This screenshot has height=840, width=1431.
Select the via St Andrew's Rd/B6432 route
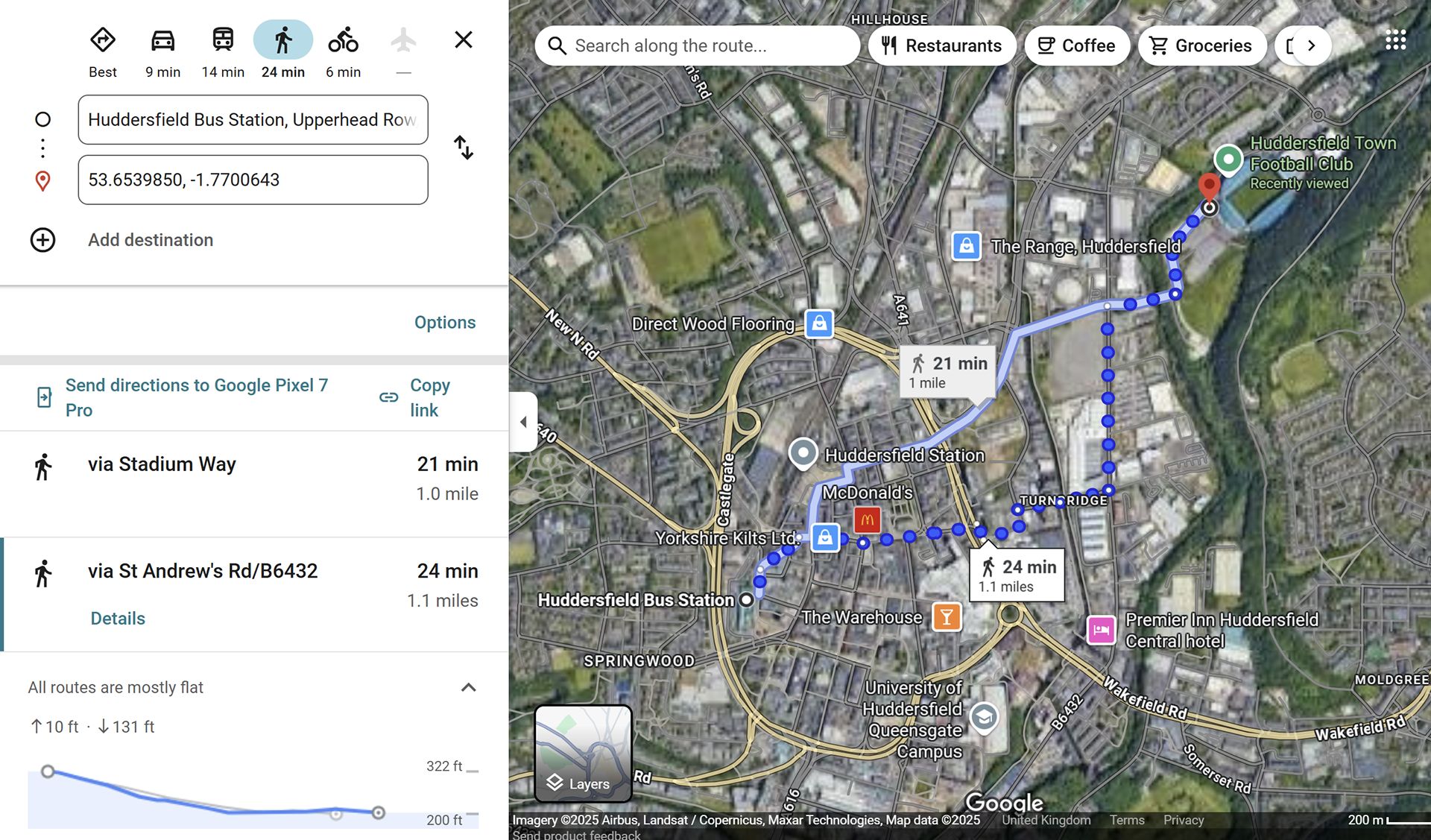point(254,594)
